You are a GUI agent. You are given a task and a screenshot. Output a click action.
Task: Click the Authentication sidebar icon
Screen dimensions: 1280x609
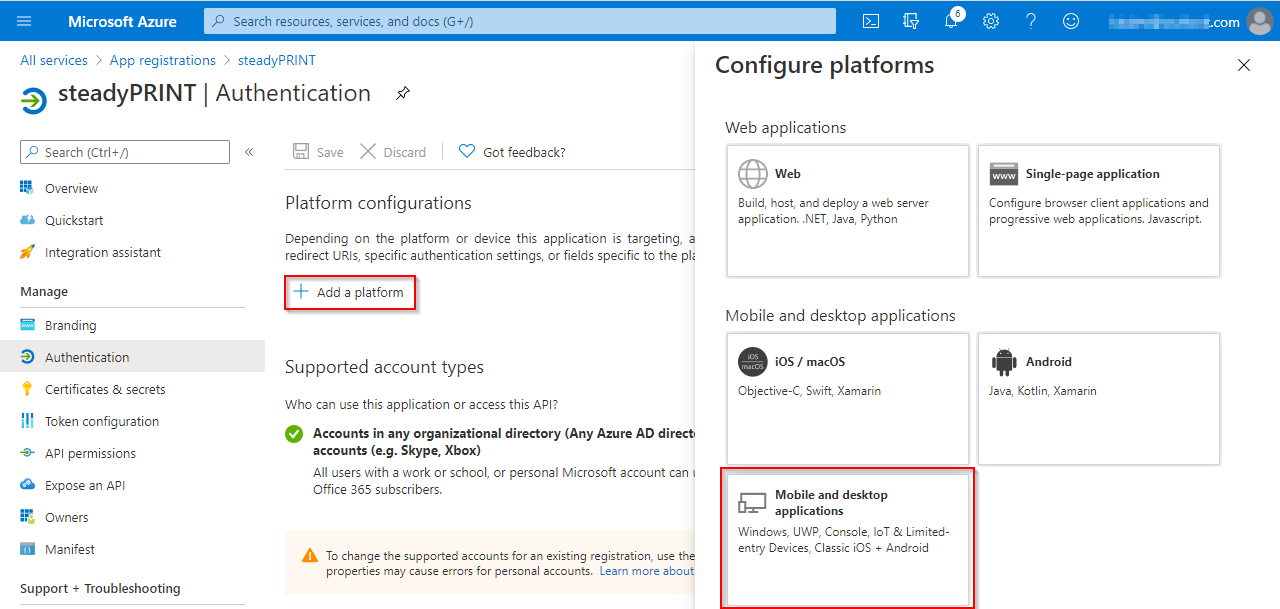point(27,357)
